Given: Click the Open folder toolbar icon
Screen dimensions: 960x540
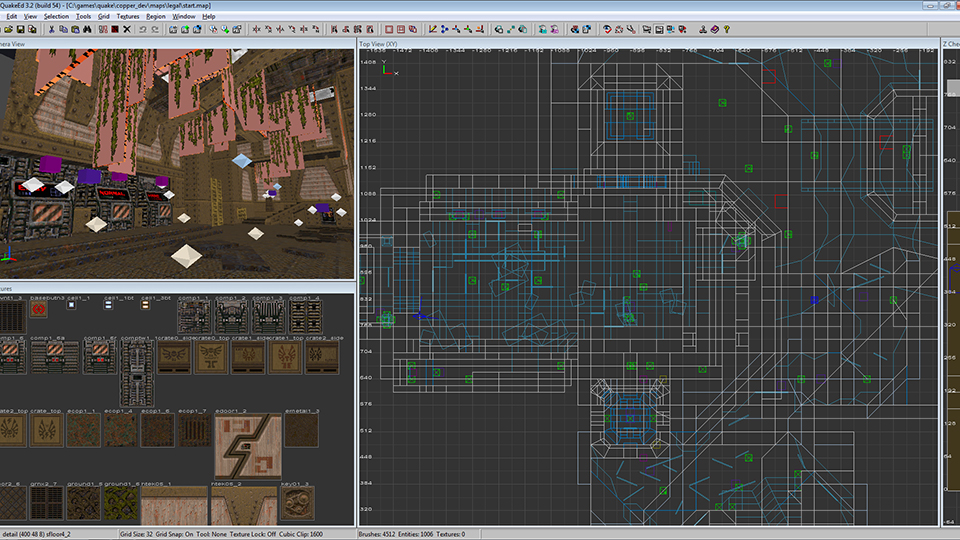Looking at the screenshot, I should click(9, 29).
